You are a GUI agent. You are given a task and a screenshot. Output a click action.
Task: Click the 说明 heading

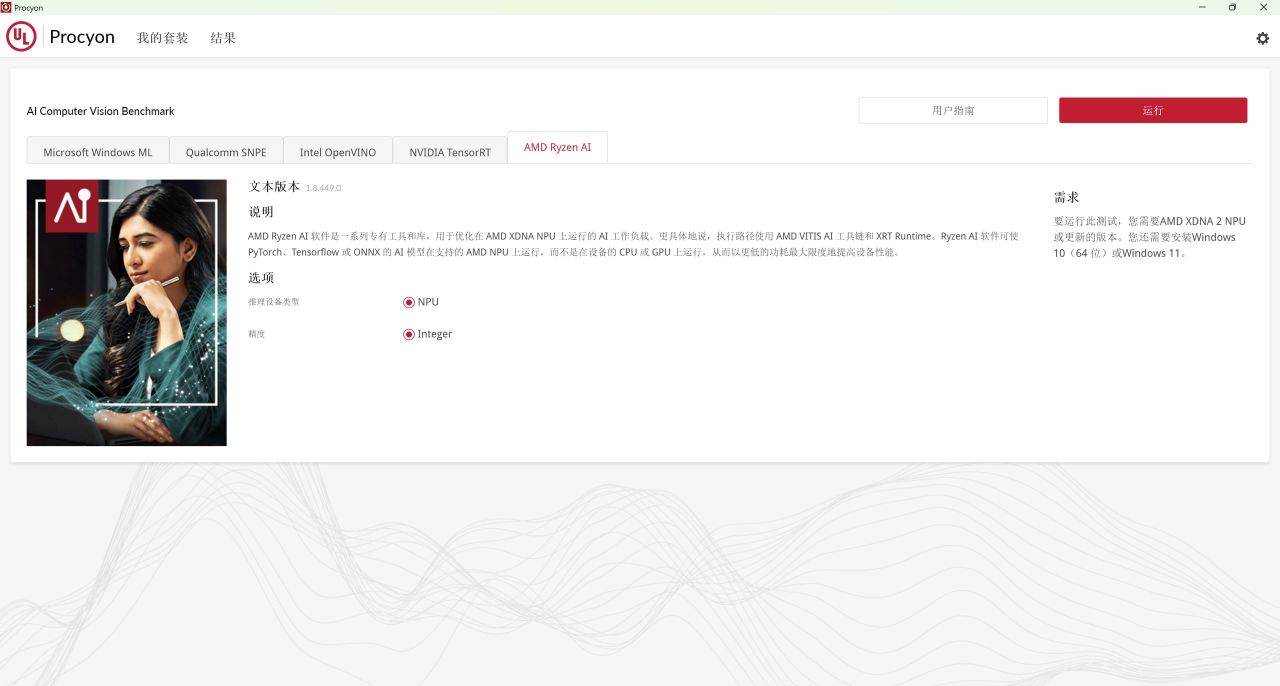point(261,212)
